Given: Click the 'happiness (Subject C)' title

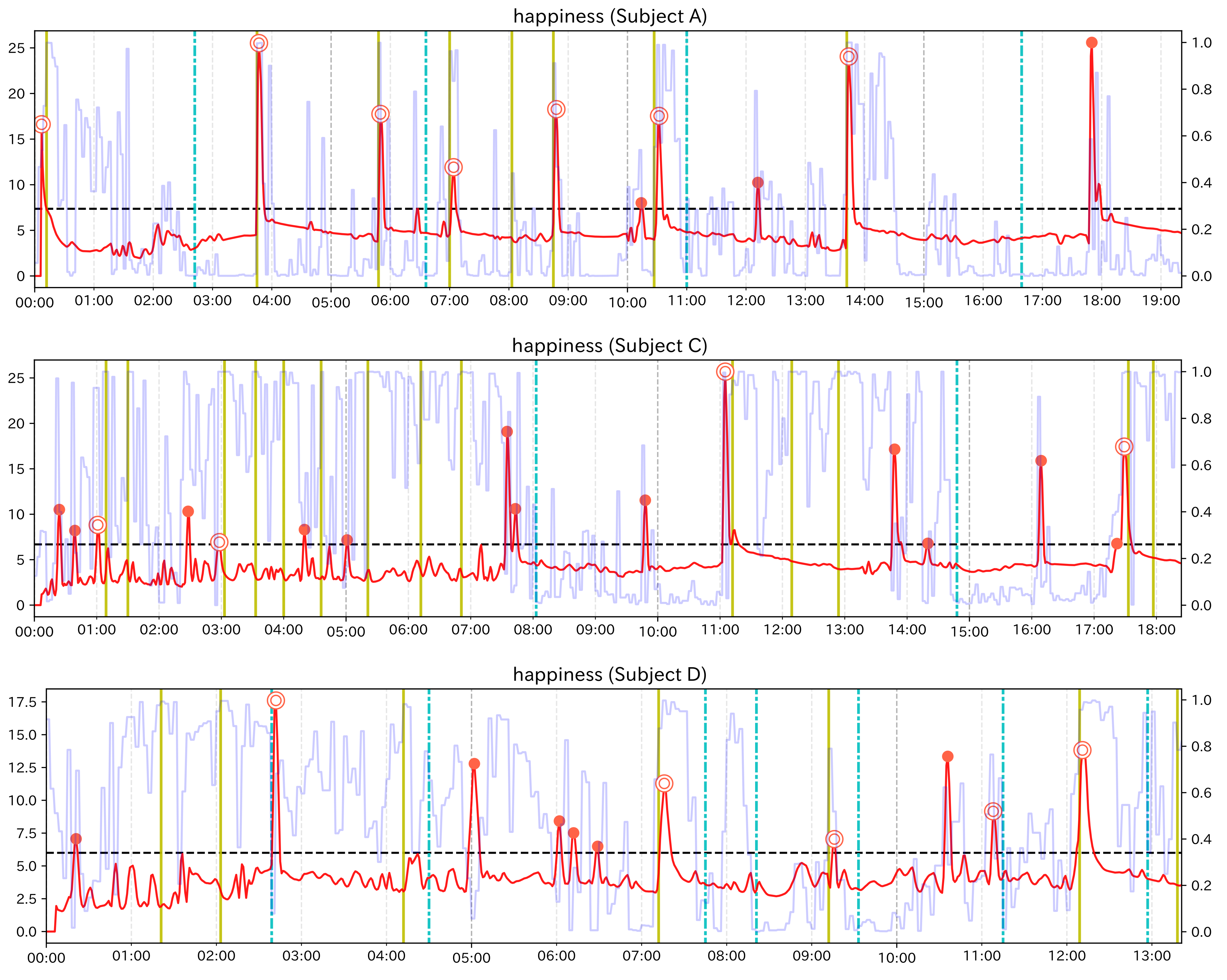Looking at the screenshot, I should [610, 345].
